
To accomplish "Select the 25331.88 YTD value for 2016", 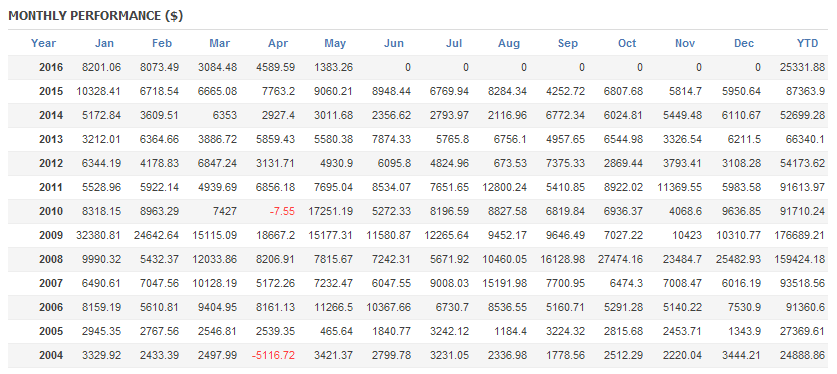I will click(802, 68).
